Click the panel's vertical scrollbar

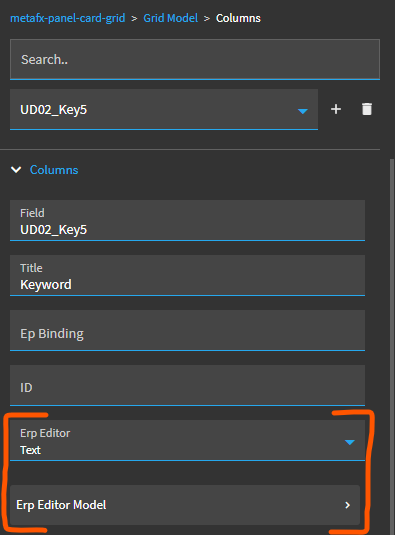(392, 345)
